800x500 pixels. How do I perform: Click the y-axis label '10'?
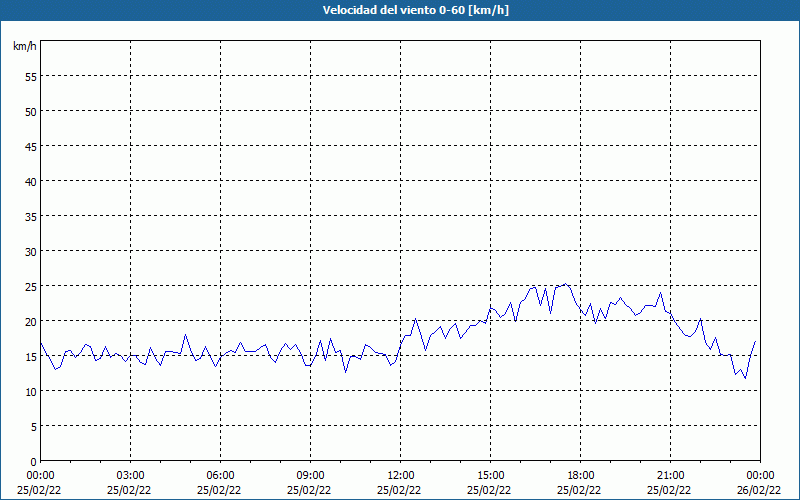coord(31,392)
